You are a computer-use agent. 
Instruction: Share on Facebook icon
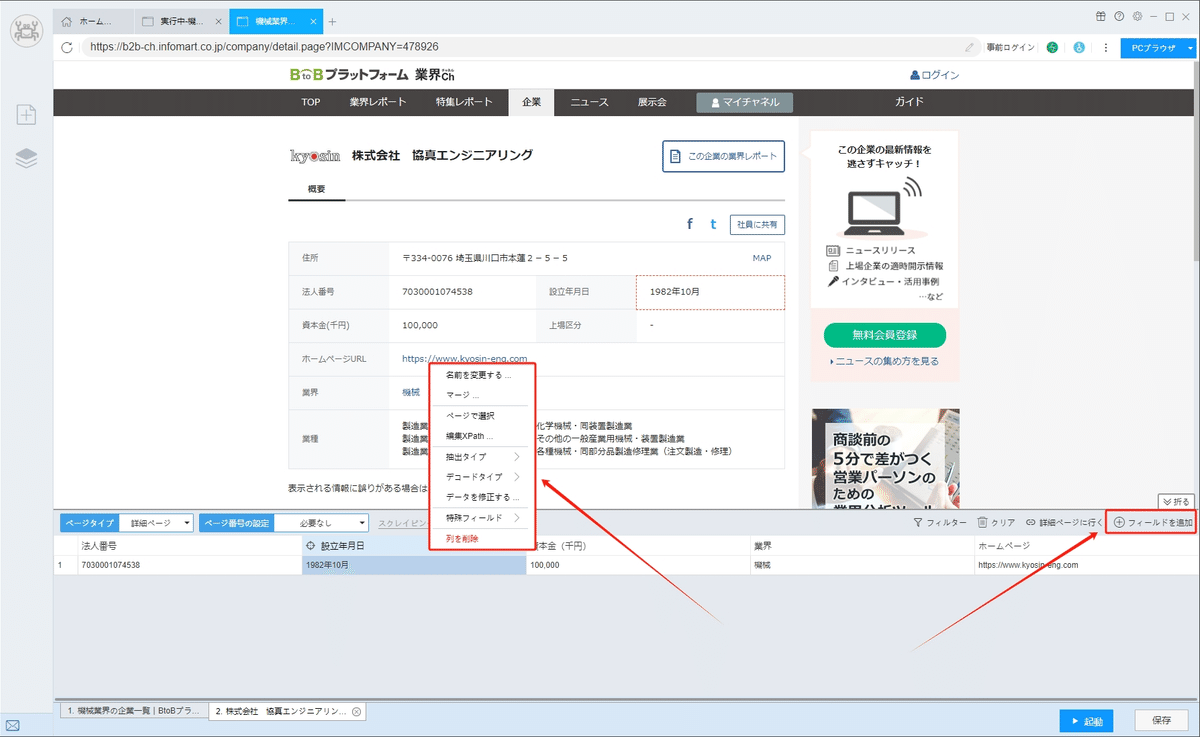[690, 225]
